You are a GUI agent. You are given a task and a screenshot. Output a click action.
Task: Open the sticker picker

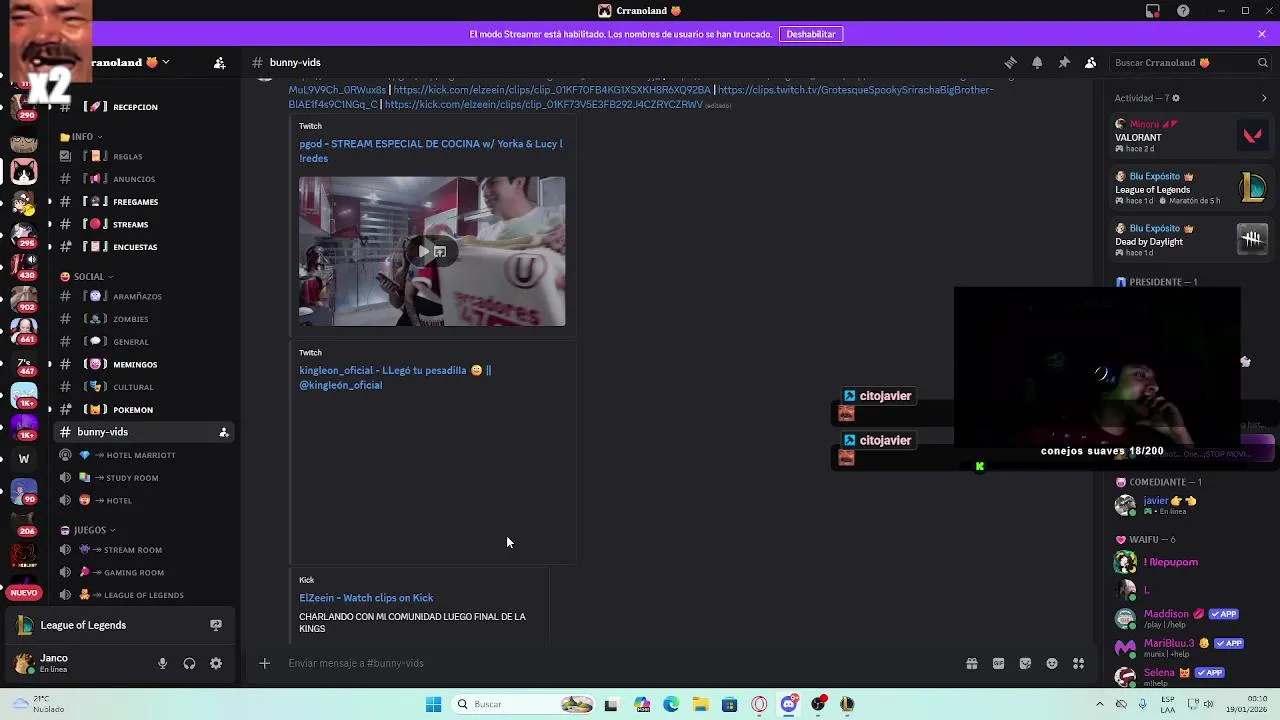(x=1025, y=663)
